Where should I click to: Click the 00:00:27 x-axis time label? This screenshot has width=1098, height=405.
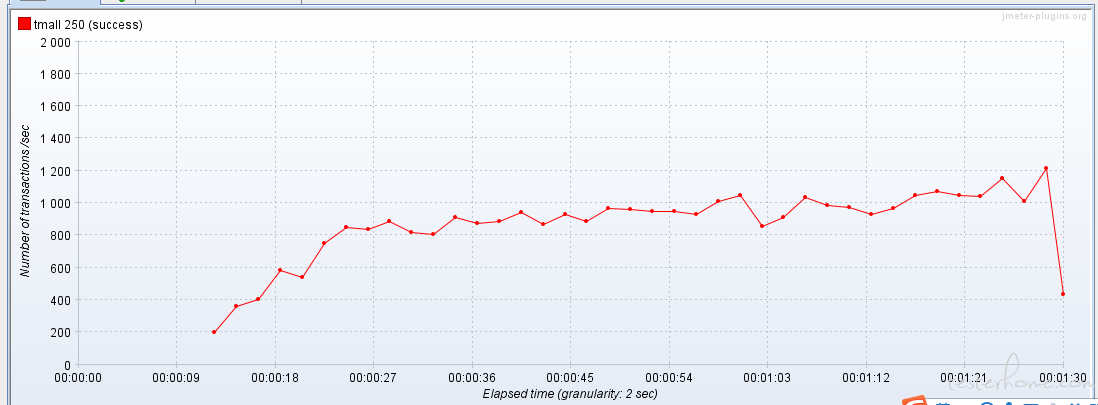pos(373,378)
